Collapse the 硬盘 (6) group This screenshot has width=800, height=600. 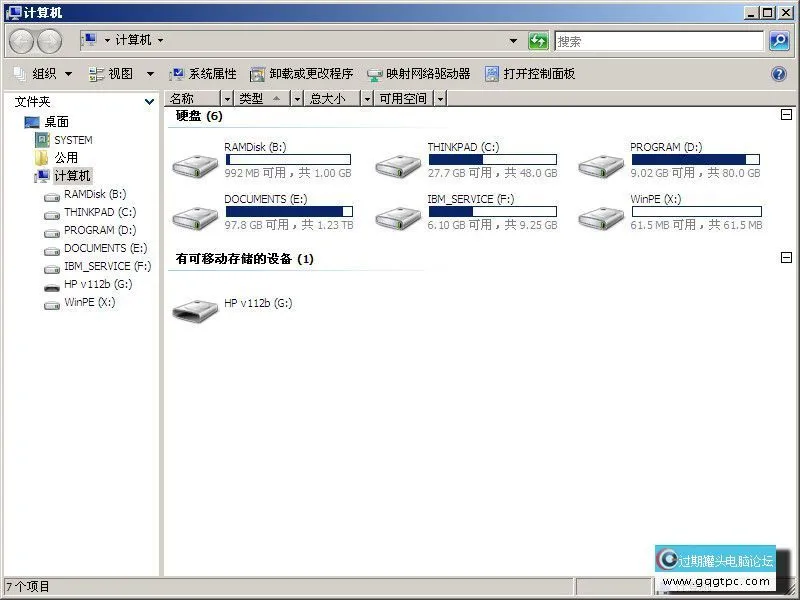point(787,115)
